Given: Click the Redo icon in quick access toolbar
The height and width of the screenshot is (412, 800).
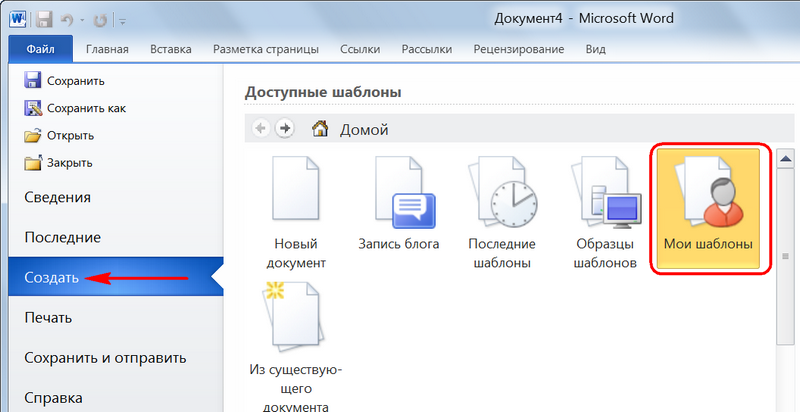Looking at the screenshot, I should tap(99, 20).
